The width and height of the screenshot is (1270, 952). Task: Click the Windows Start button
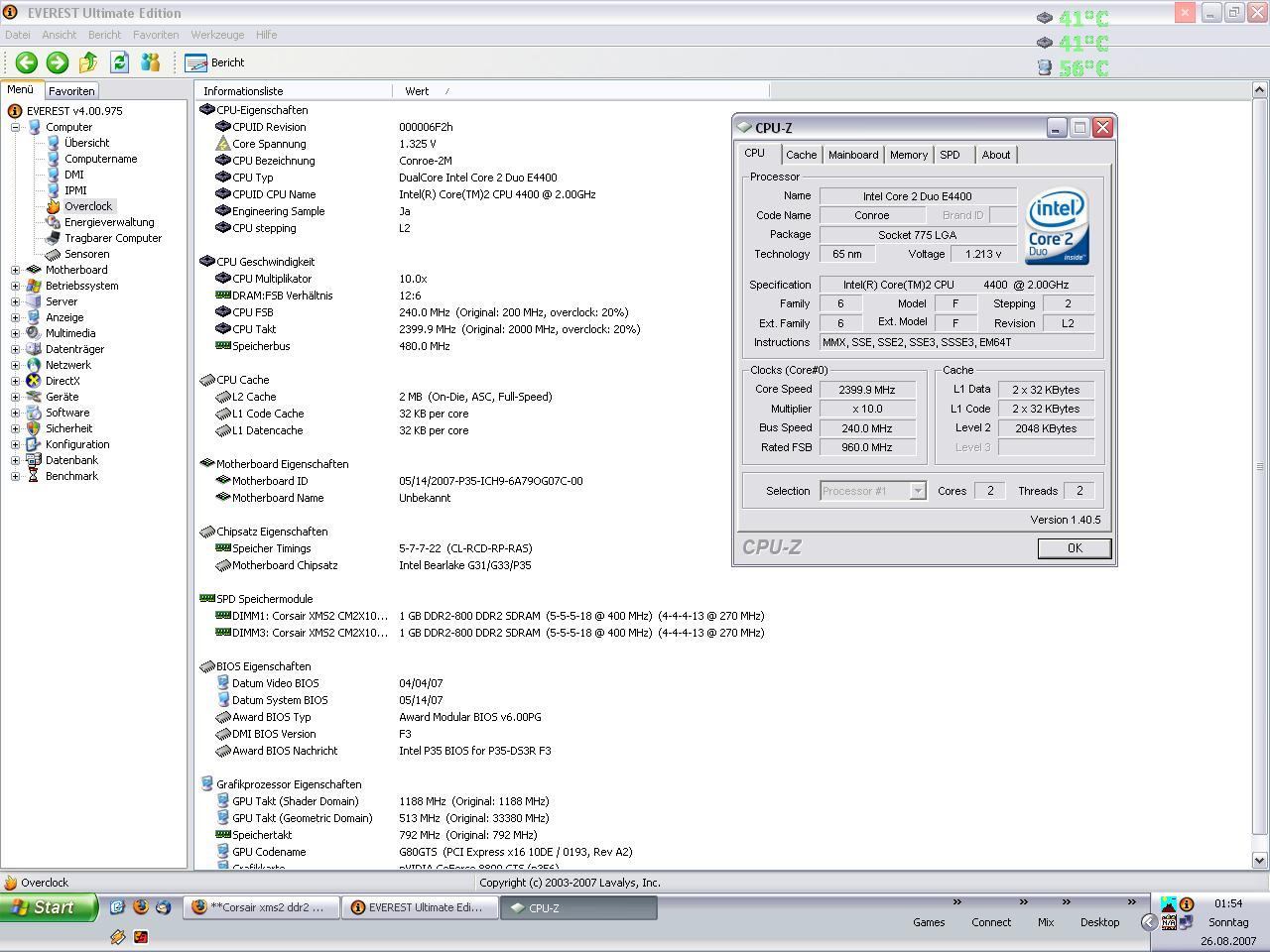click(x=48, y=907)
